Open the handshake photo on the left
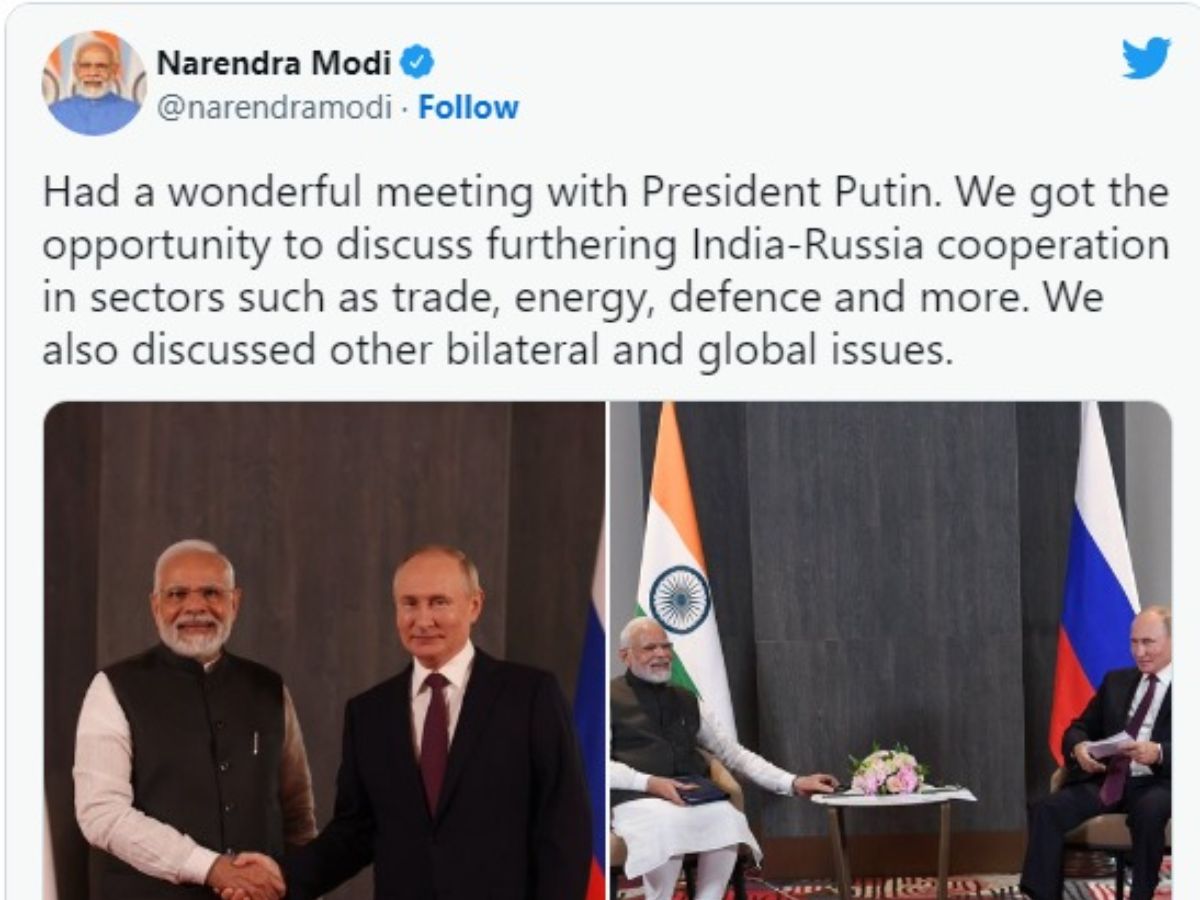 pos(324,650)
